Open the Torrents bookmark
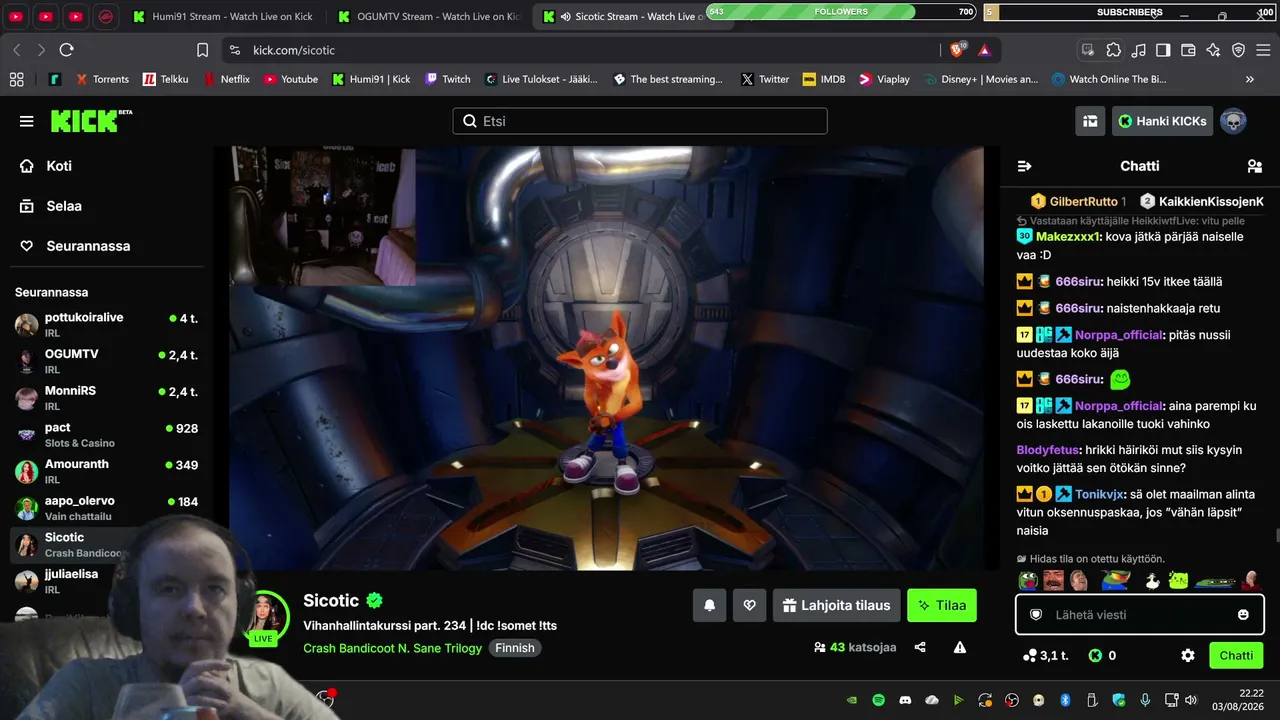Screen dimensions: 1280x720 pyautogui.click(x=101, y=79)
